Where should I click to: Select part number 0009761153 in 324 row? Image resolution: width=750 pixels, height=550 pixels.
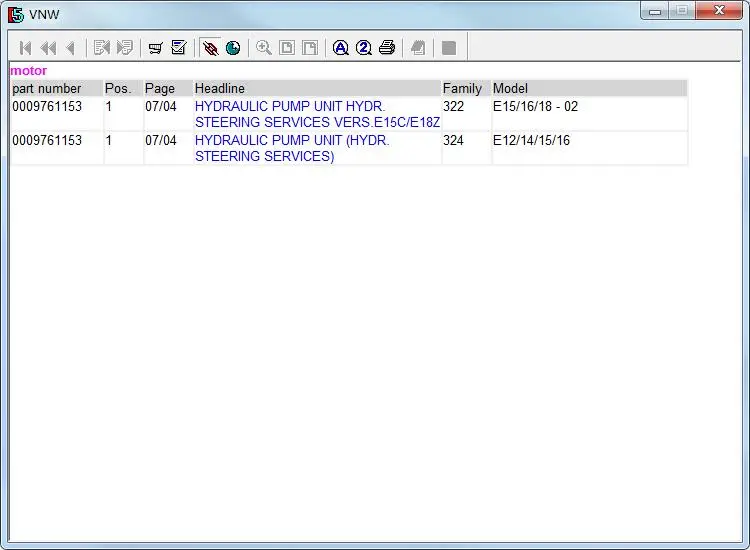pyautogui.click(x=47, y=140)
